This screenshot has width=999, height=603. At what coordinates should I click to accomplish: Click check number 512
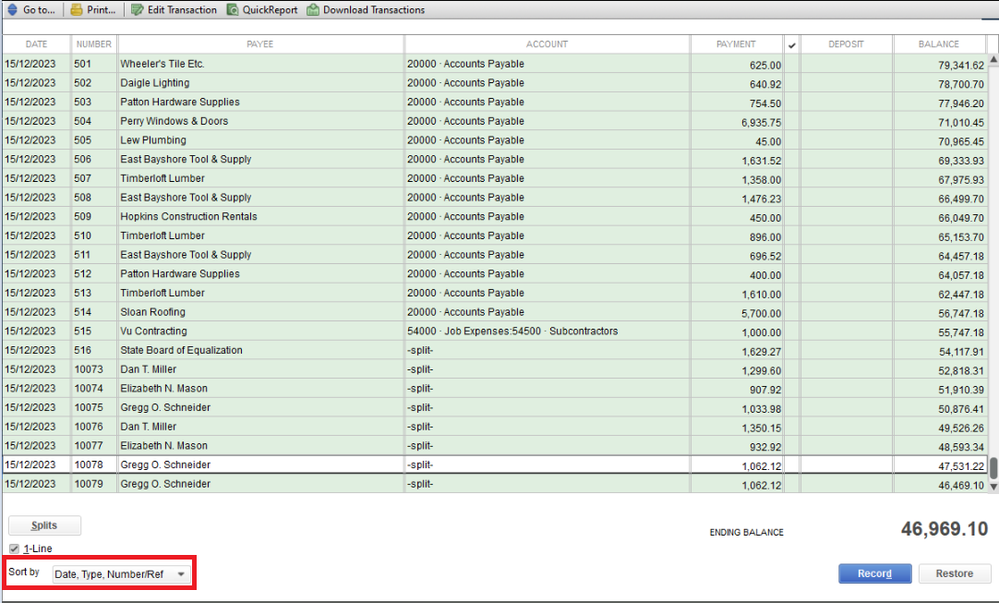(83, 274)
